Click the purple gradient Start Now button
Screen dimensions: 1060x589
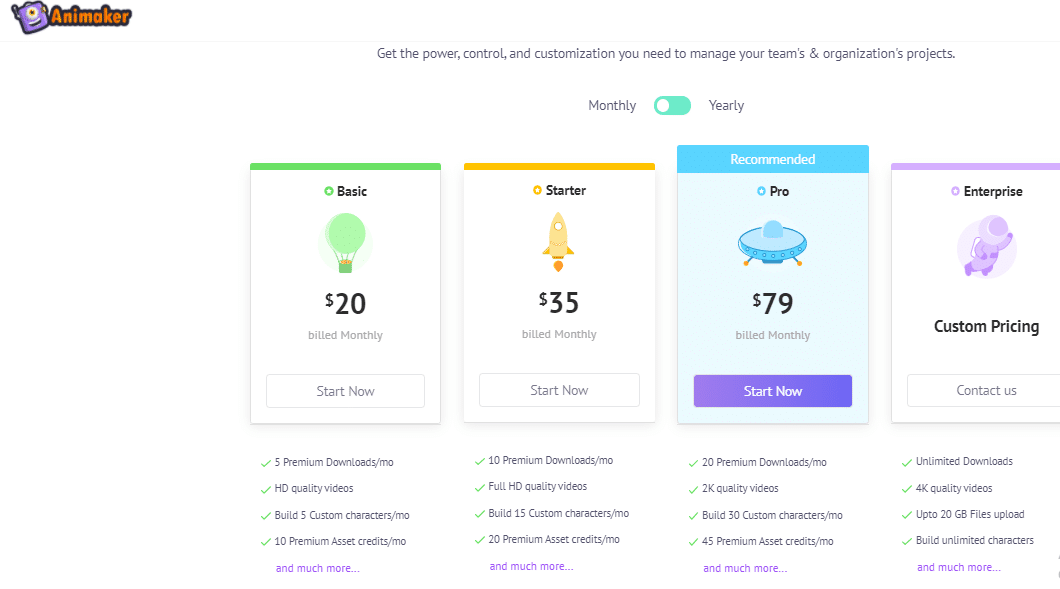[x=772, y=390]
